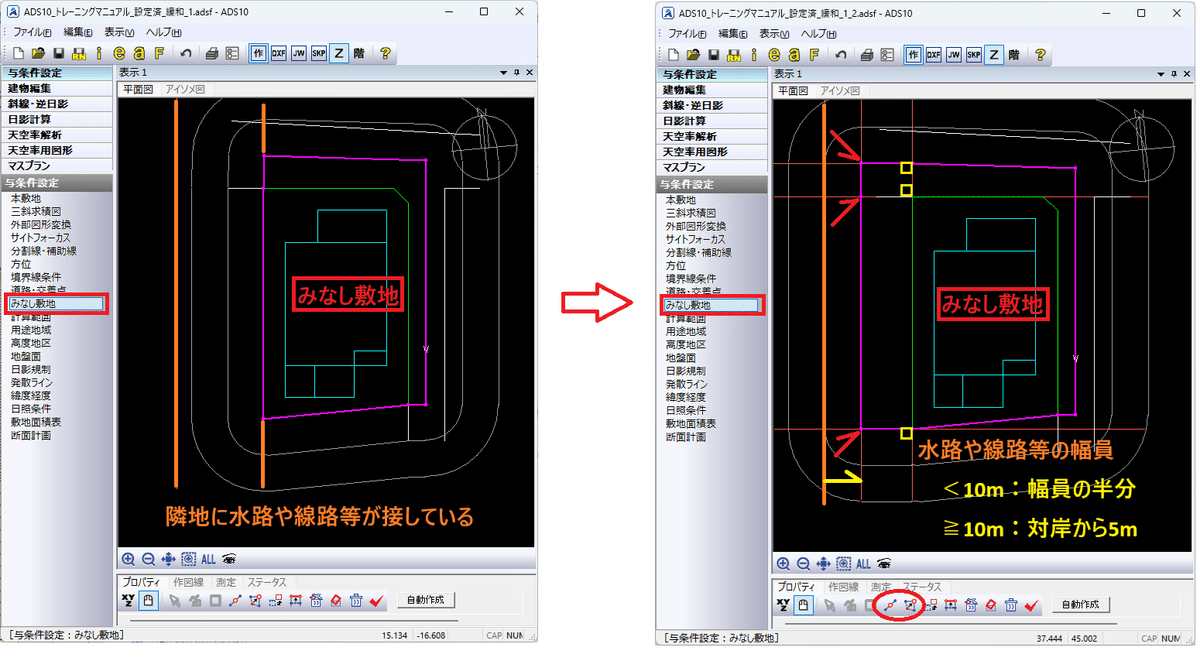Click yellow 'a' icon in 緩和_1.adsf window
This screenshot has height=650, width=1200.
tap(139, 53)
